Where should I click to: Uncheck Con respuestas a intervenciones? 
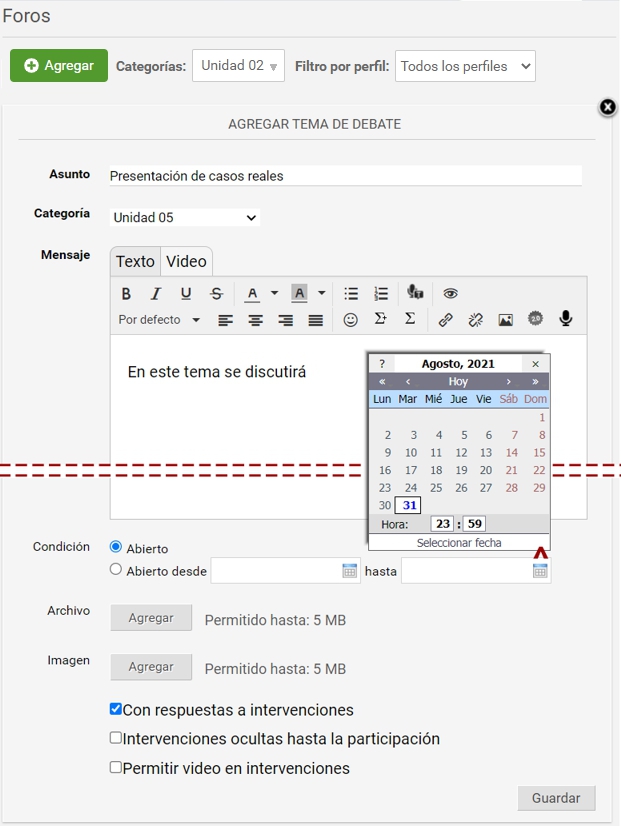pos(116,709)
